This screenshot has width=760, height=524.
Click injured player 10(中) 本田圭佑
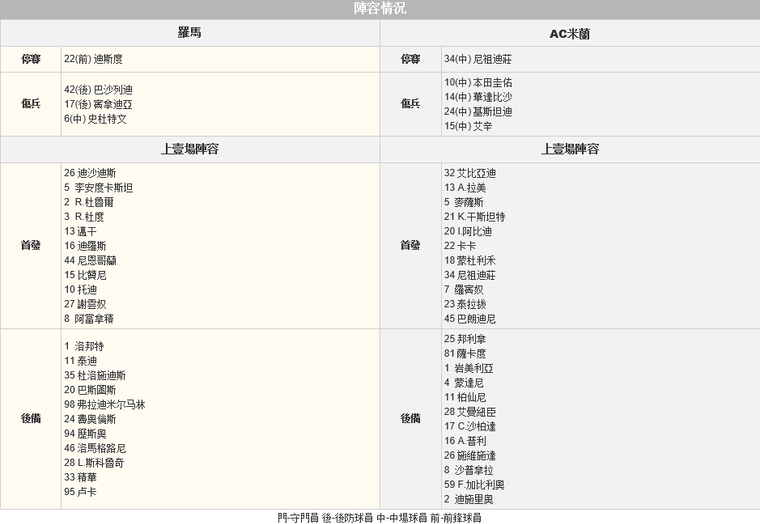click(x=478, y=82)
